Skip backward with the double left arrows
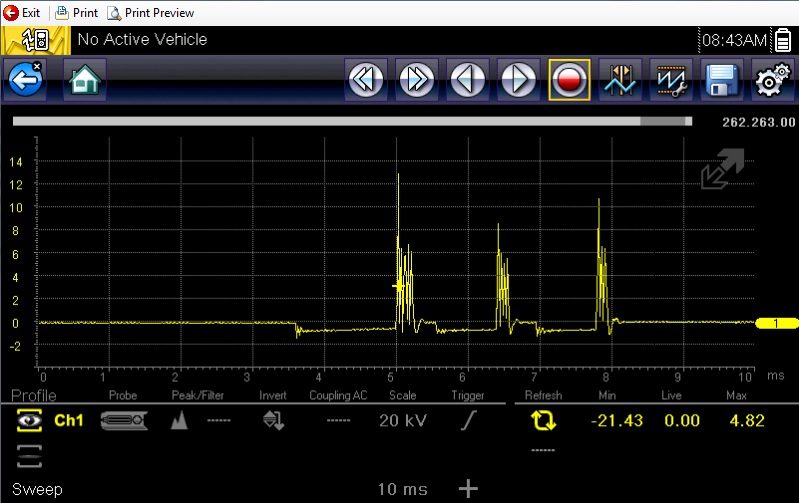 tap(366, 80)
